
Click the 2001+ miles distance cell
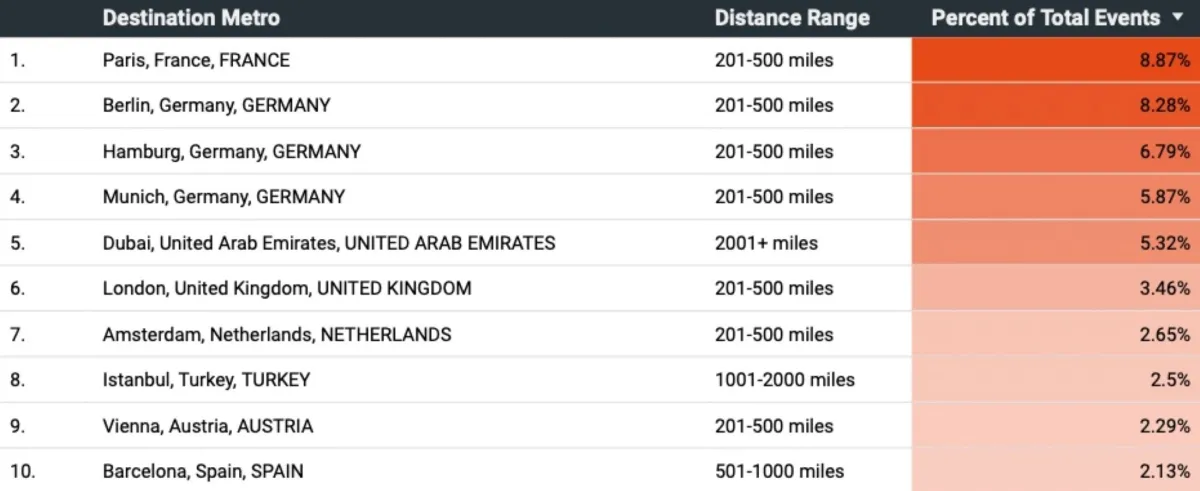click(x=766, y=243)
